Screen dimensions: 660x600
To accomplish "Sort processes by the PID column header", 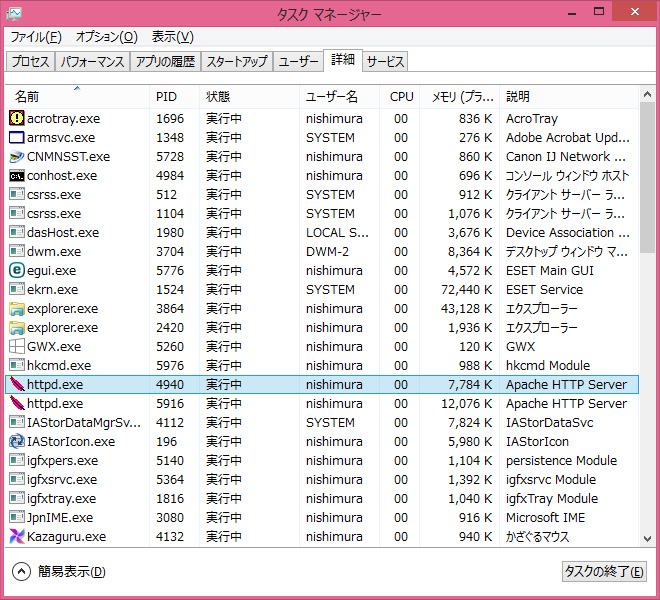I will [x=166, y=97].
